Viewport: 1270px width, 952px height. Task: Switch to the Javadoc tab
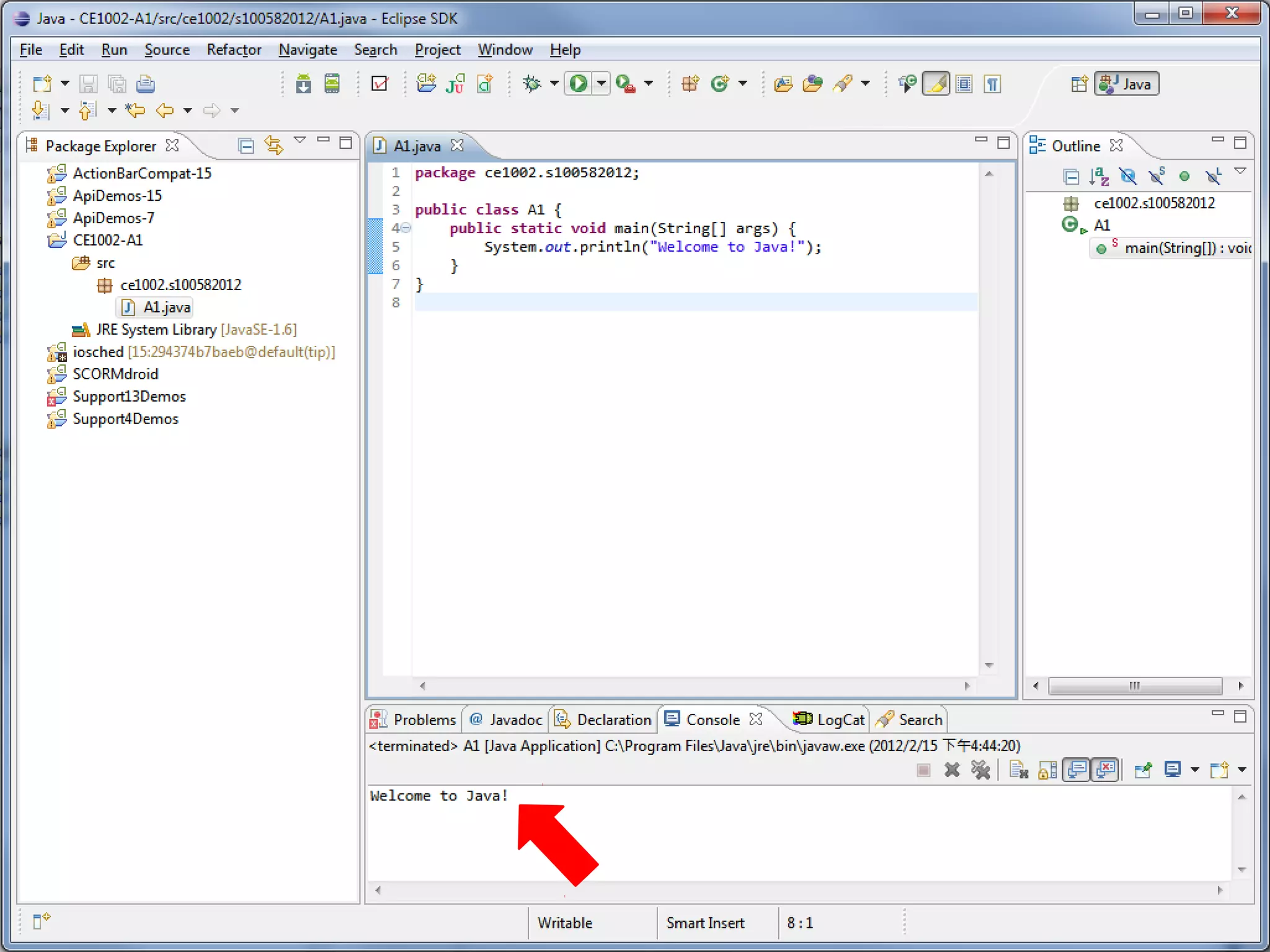tap(506, 720)
